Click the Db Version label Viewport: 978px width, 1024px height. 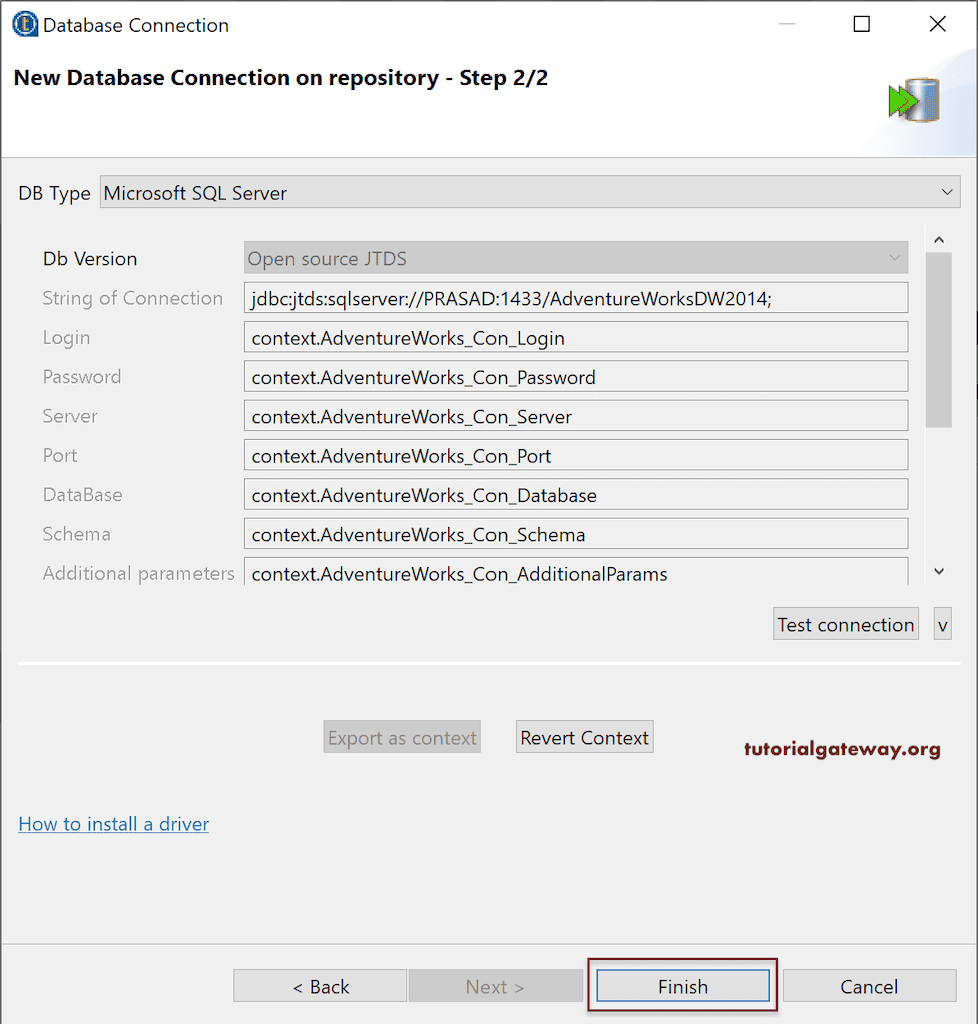(90, 259)
